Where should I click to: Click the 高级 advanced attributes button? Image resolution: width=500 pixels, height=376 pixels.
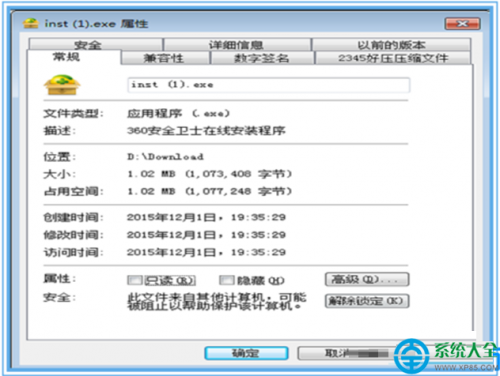tap(367, 279)
